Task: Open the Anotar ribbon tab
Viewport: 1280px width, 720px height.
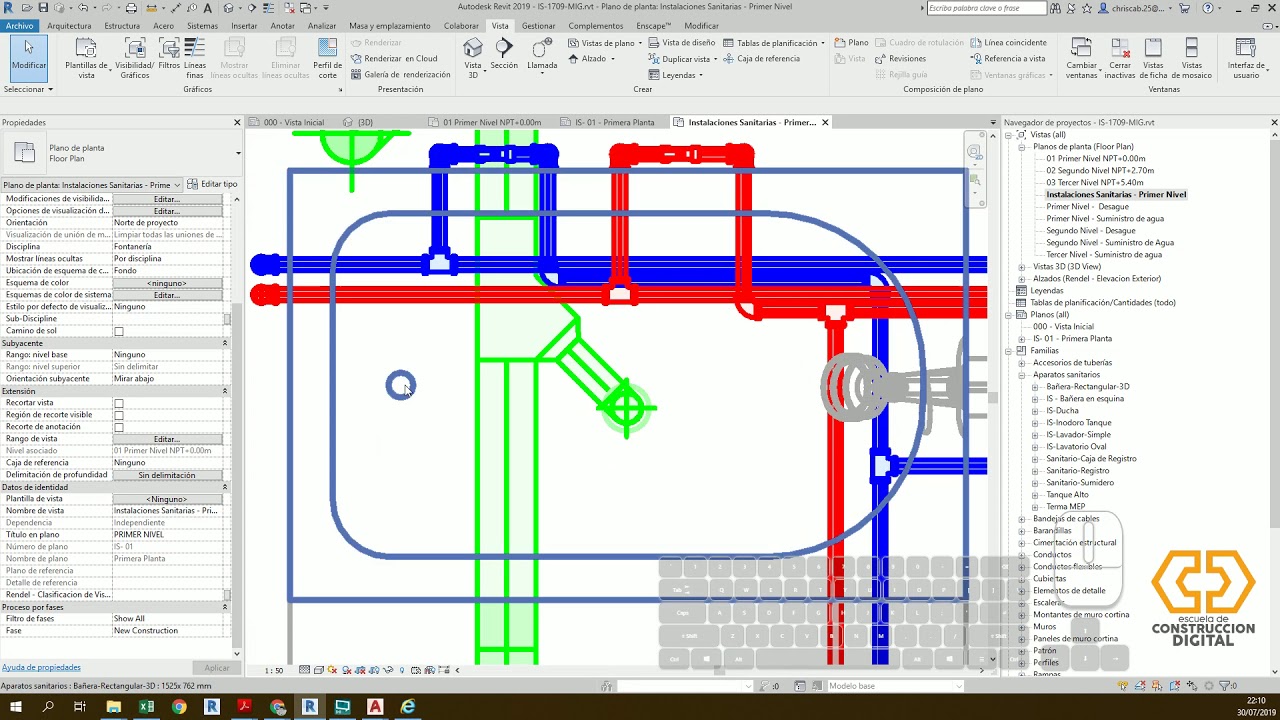Action: (x=283, y=26)
